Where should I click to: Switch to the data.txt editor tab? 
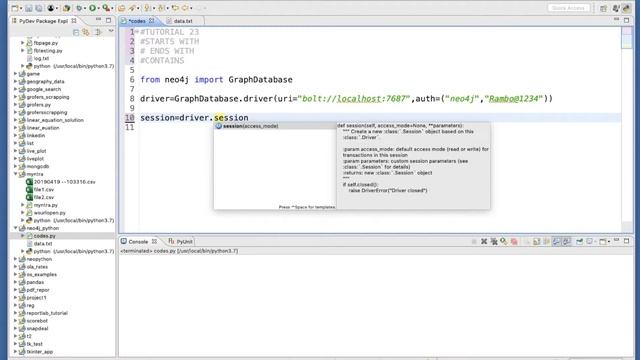point(183,21)
